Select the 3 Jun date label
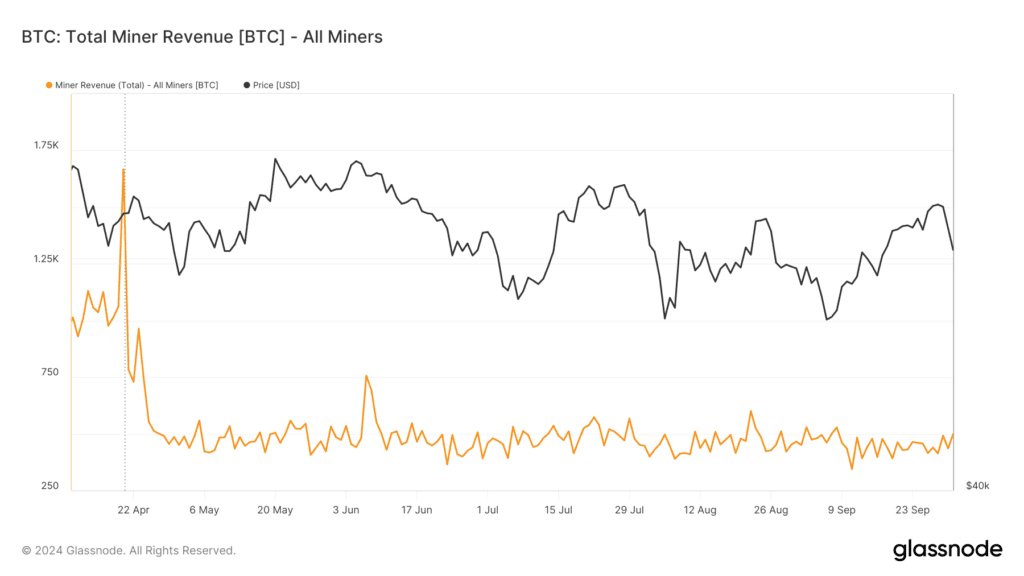 click(345, 510)
